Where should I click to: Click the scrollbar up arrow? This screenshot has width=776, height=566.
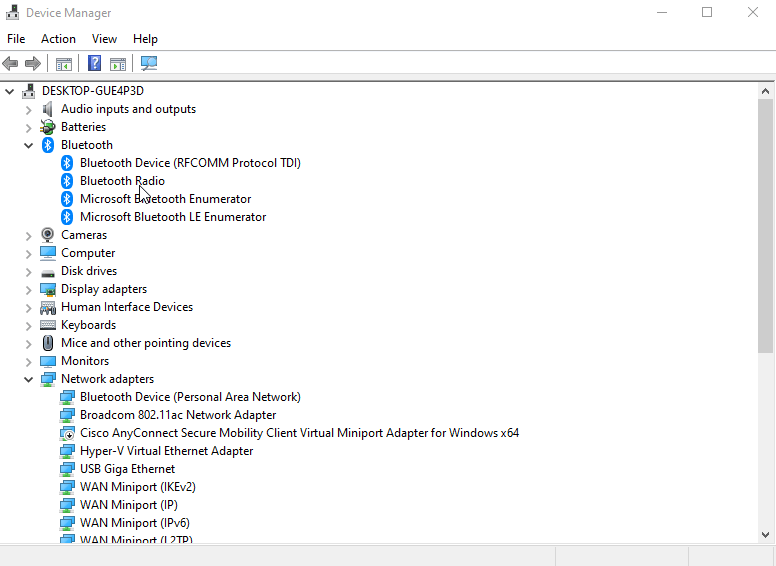click(x=765, y=91)
